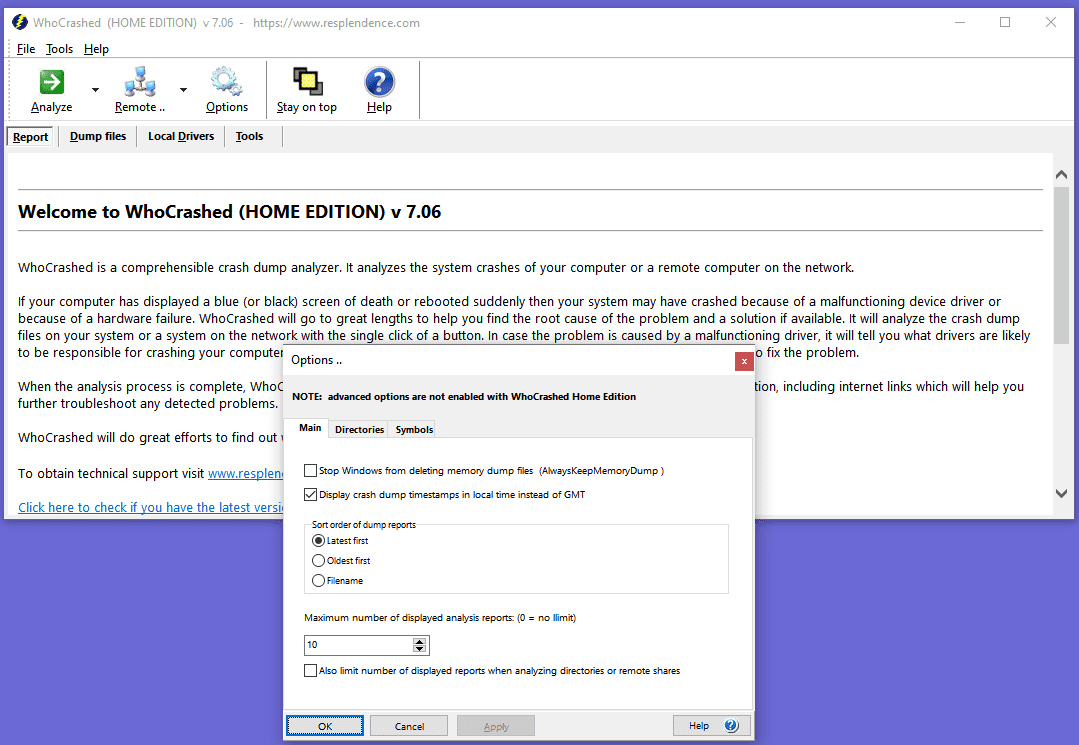Screen dimensions: 1079x745
Task: Click the blue help icon in Options dialog
Action: coord(731,726)
